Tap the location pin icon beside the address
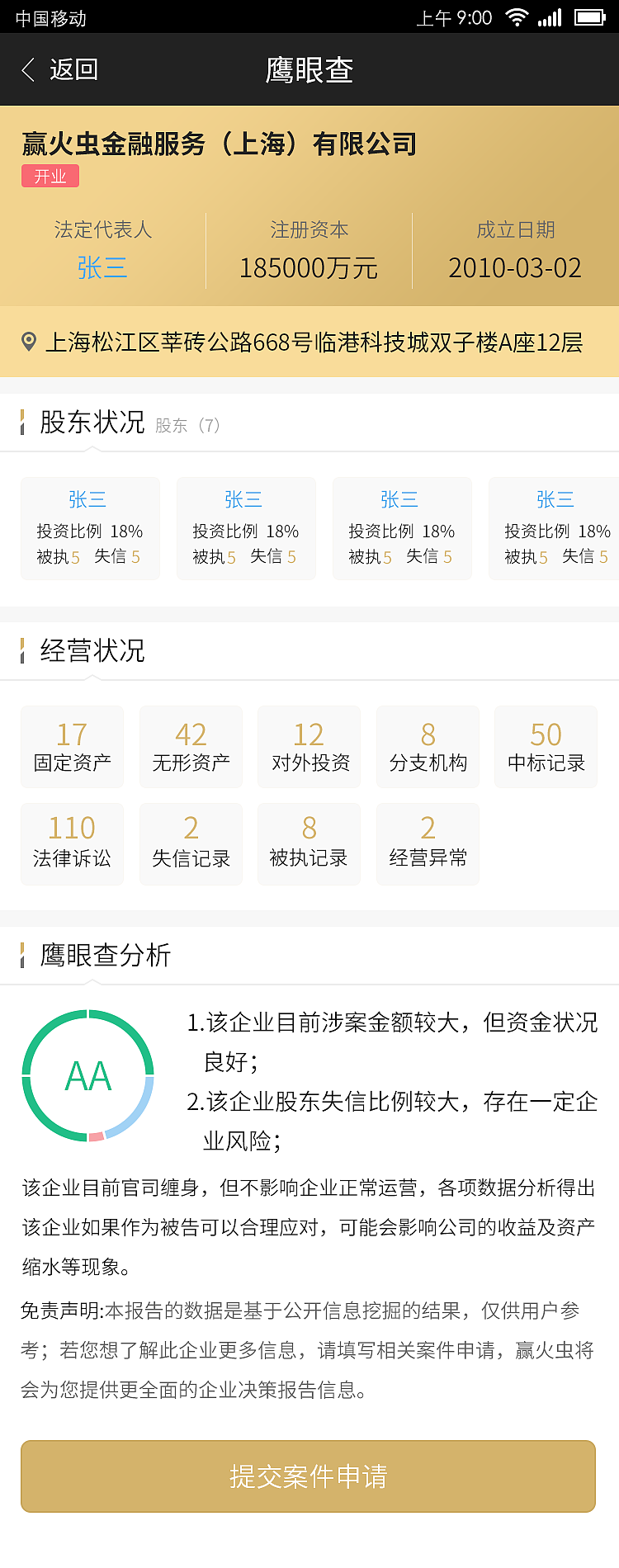 [x=29, y=342]
